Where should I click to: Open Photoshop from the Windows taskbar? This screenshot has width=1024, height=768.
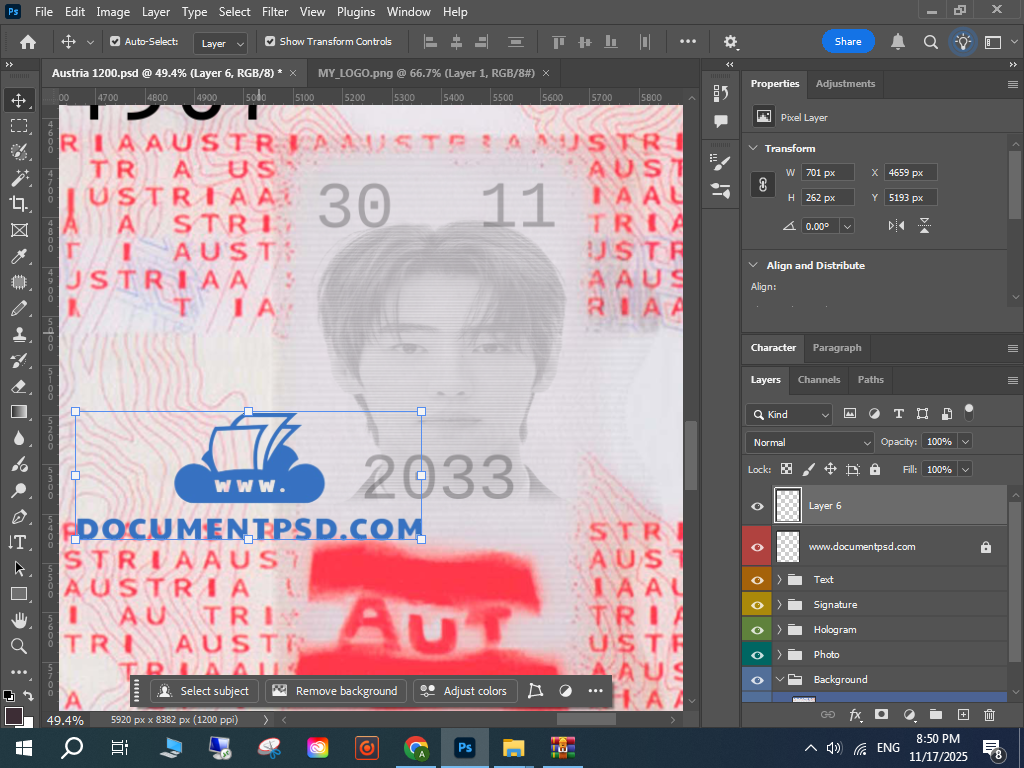[x=464, y=747]
